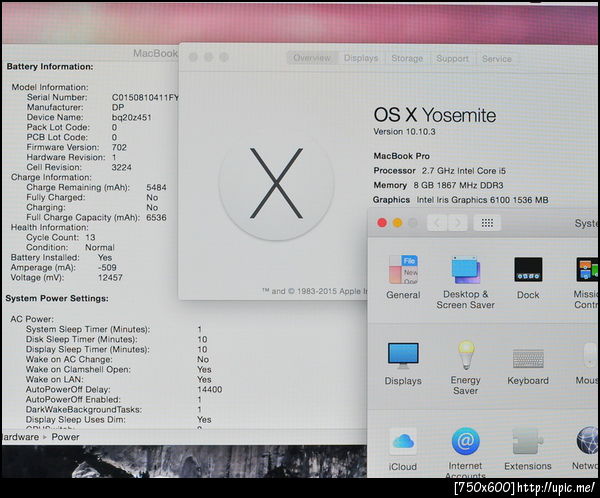This screenshot has width=600, height=498.
Task: Click Hardware in the System Information path bar
Action: [20, 437]
